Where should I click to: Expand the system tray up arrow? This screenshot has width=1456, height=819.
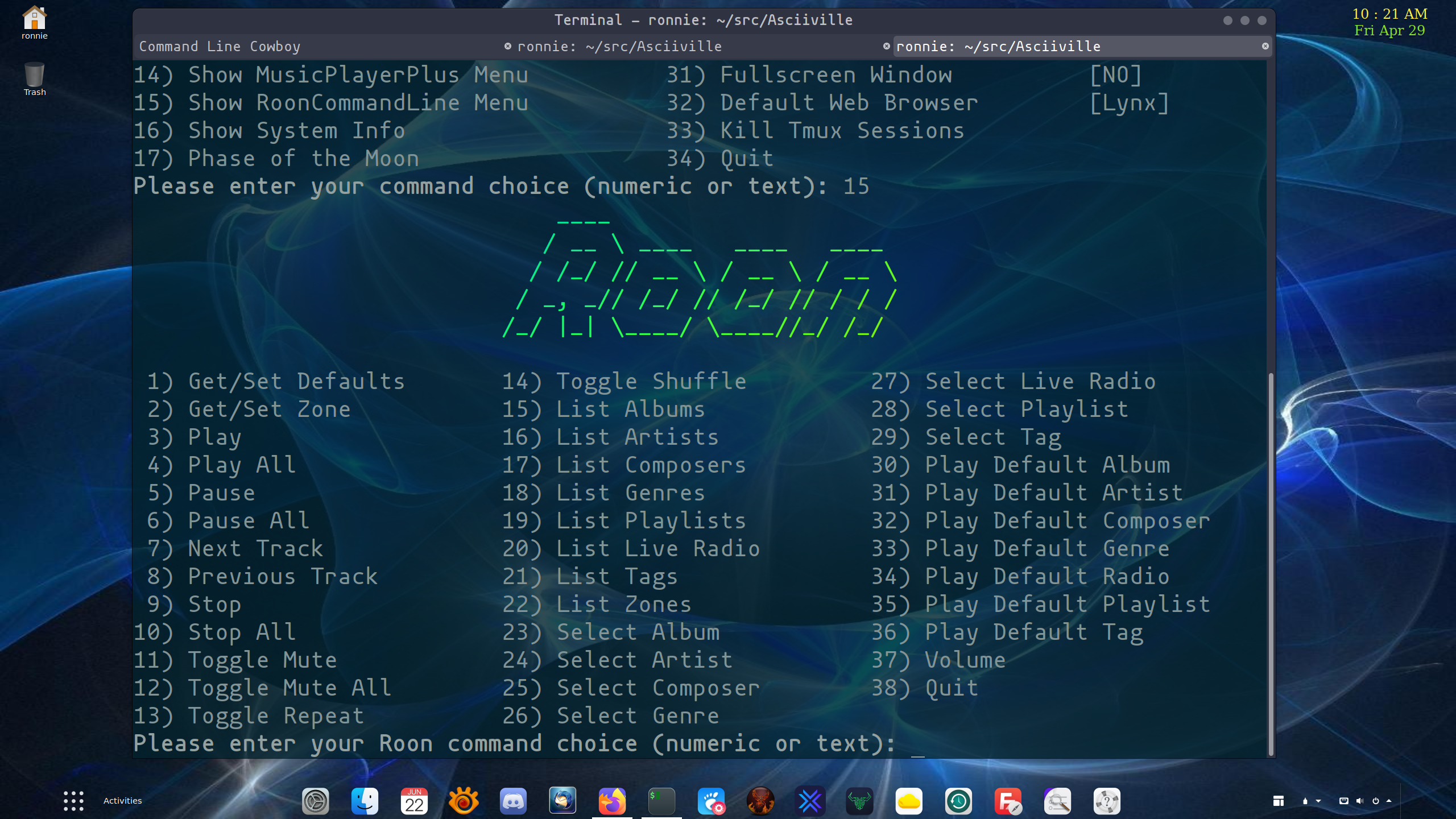[1389, 801]
